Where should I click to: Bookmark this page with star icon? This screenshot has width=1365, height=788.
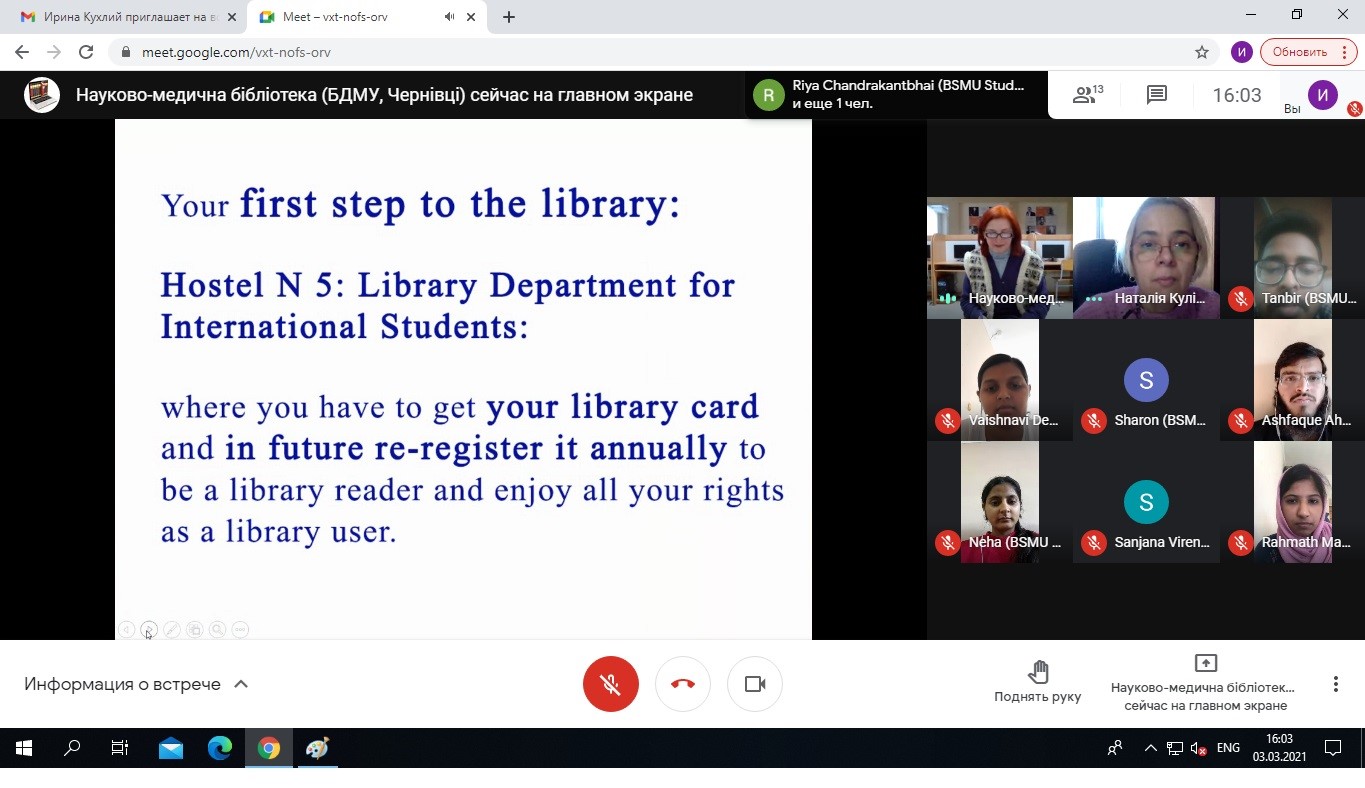point(1202,52)
